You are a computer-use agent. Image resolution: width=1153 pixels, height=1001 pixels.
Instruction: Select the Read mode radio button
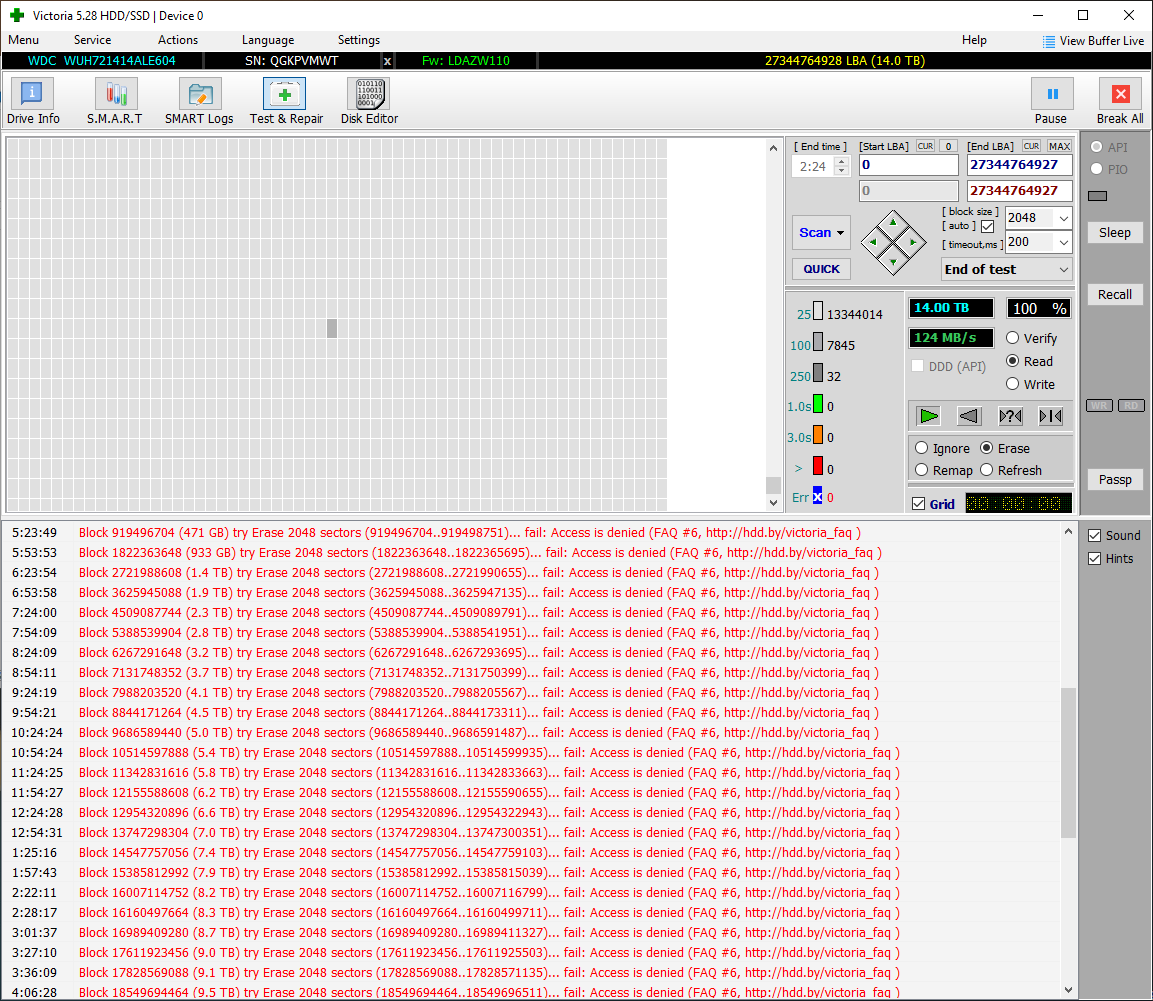coord(1013,361)
